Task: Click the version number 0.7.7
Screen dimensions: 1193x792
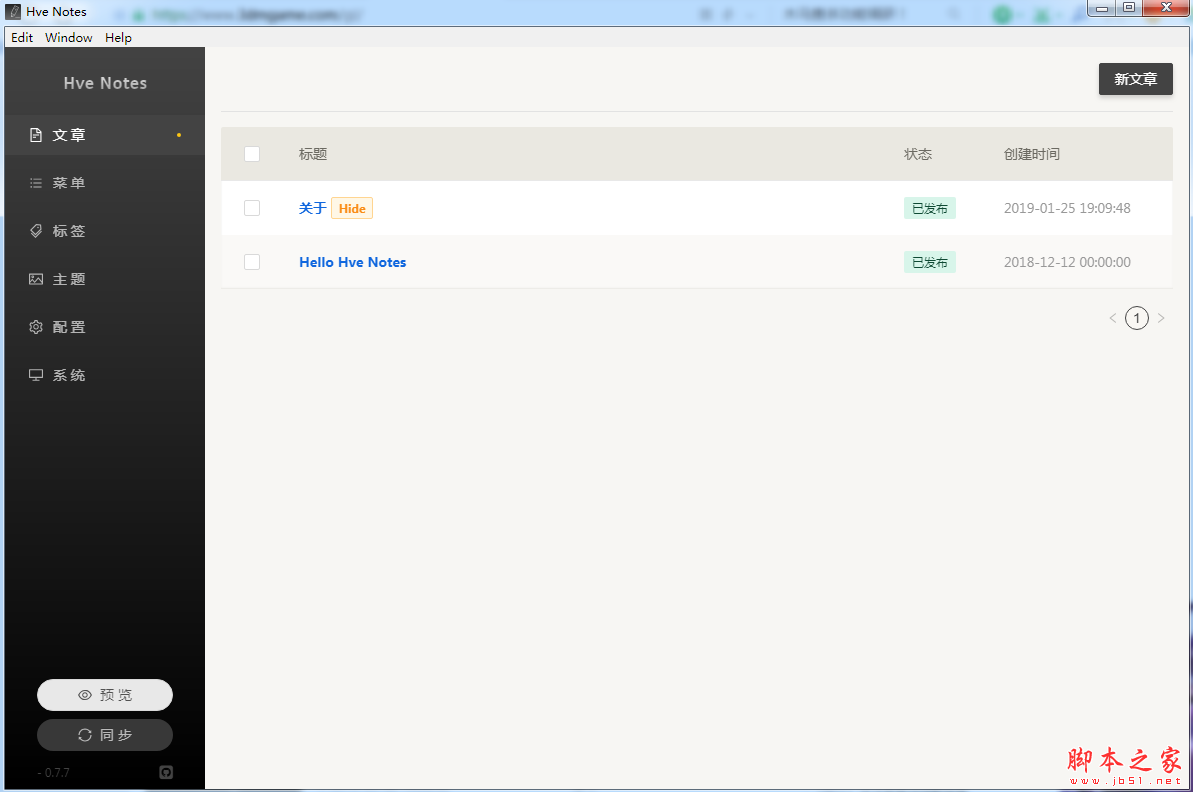Action: coord(57,772)
